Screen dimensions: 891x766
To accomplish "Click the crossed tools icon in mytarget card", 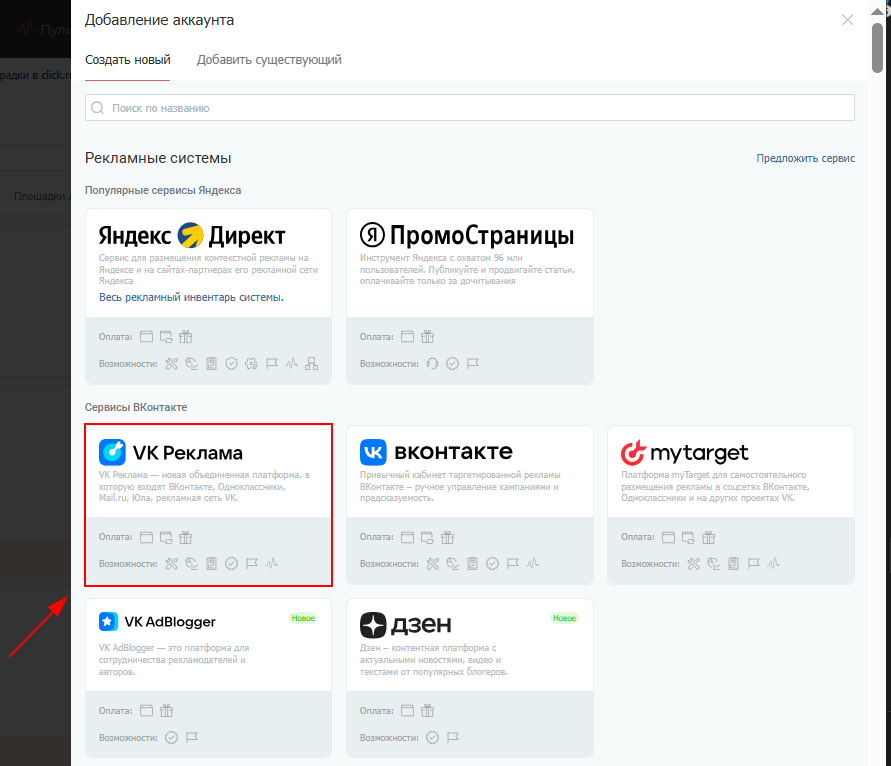I will 694,564.
